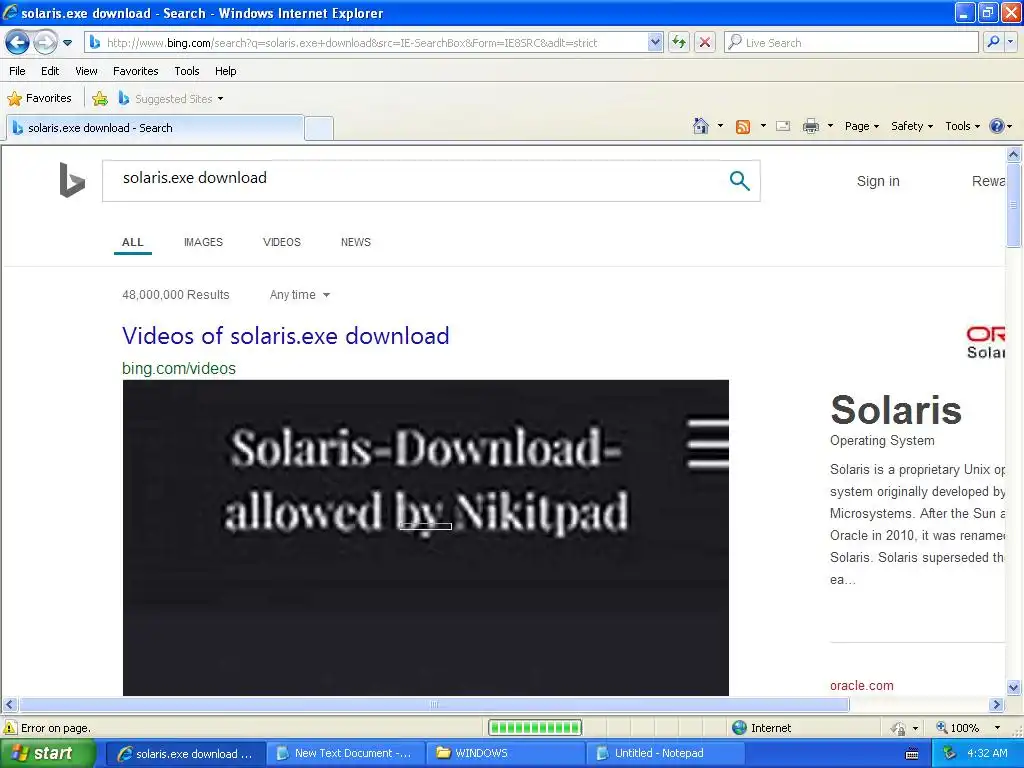Screen dimensions: 1024x768
Task: Expand the Home button dropdown arrow
Action: (x=720, y=126)
